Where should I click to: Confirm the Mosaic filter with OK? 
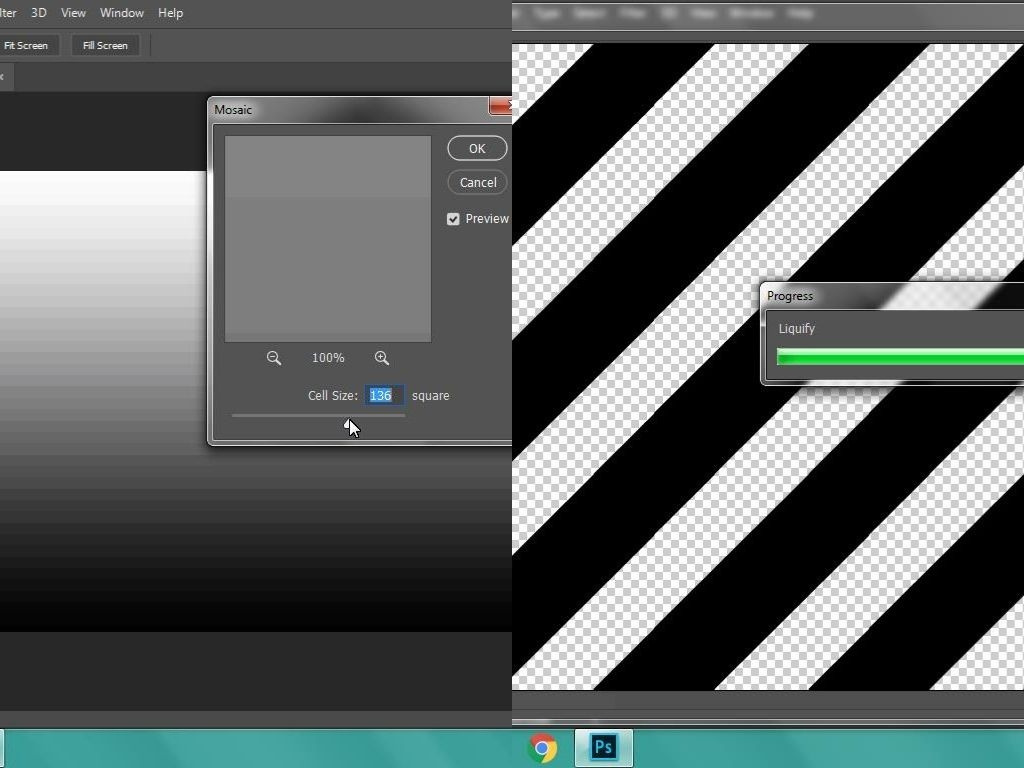[x=477, y=148]
